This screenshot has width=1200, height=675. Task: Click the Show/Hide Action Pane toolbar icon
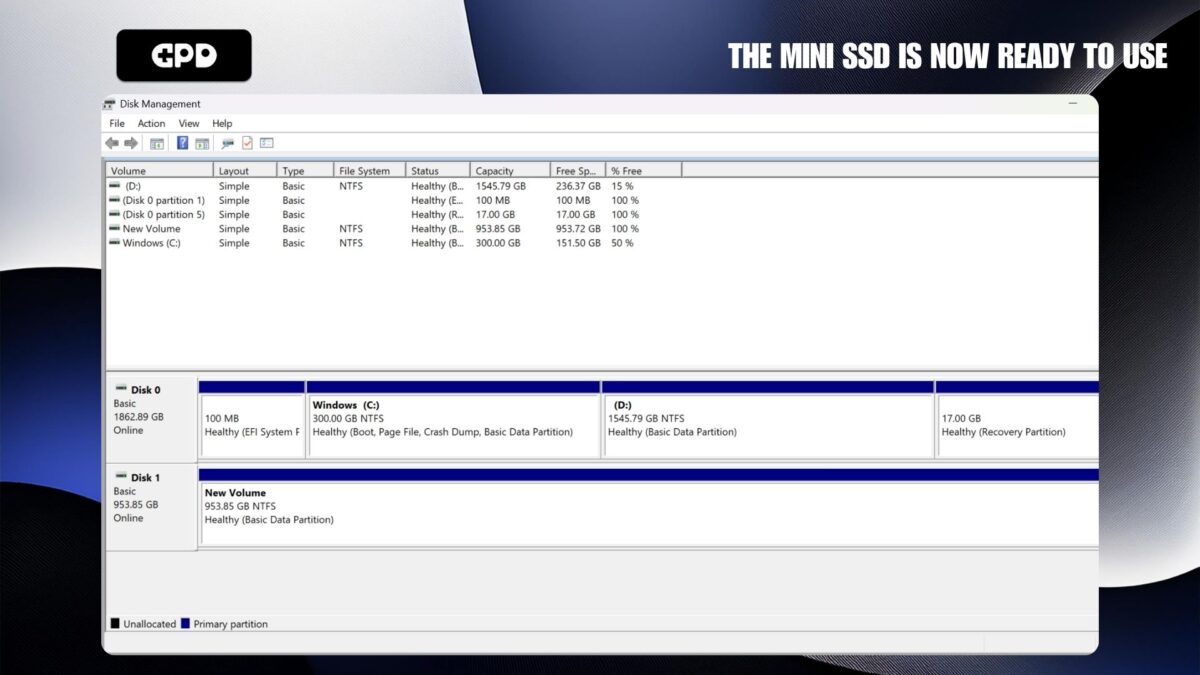coord(203,142)
